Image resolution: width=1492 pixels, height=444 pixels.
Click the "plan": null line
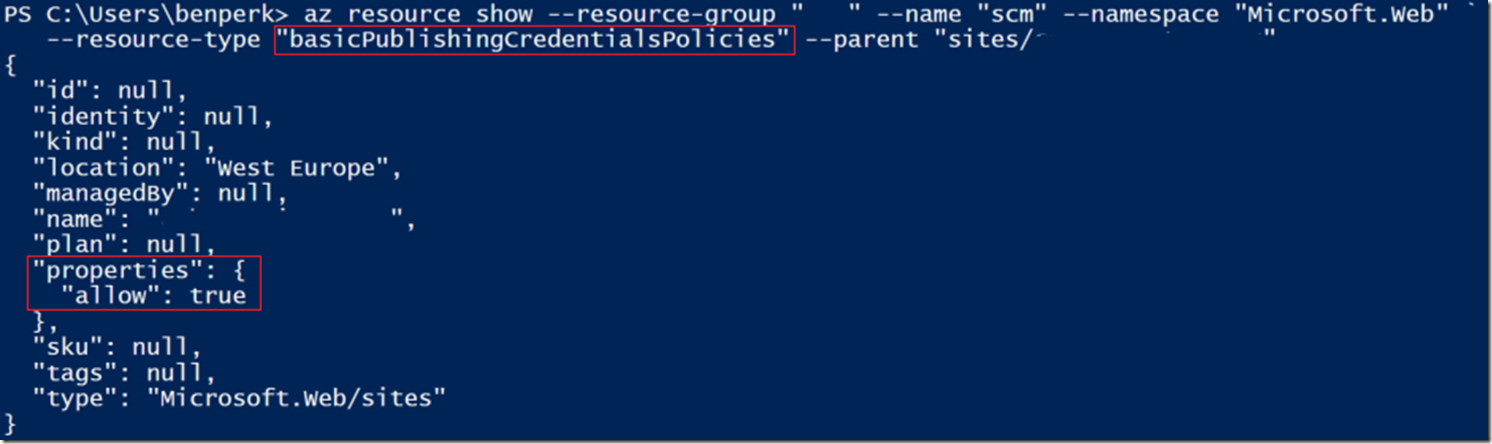click(125, 244)
